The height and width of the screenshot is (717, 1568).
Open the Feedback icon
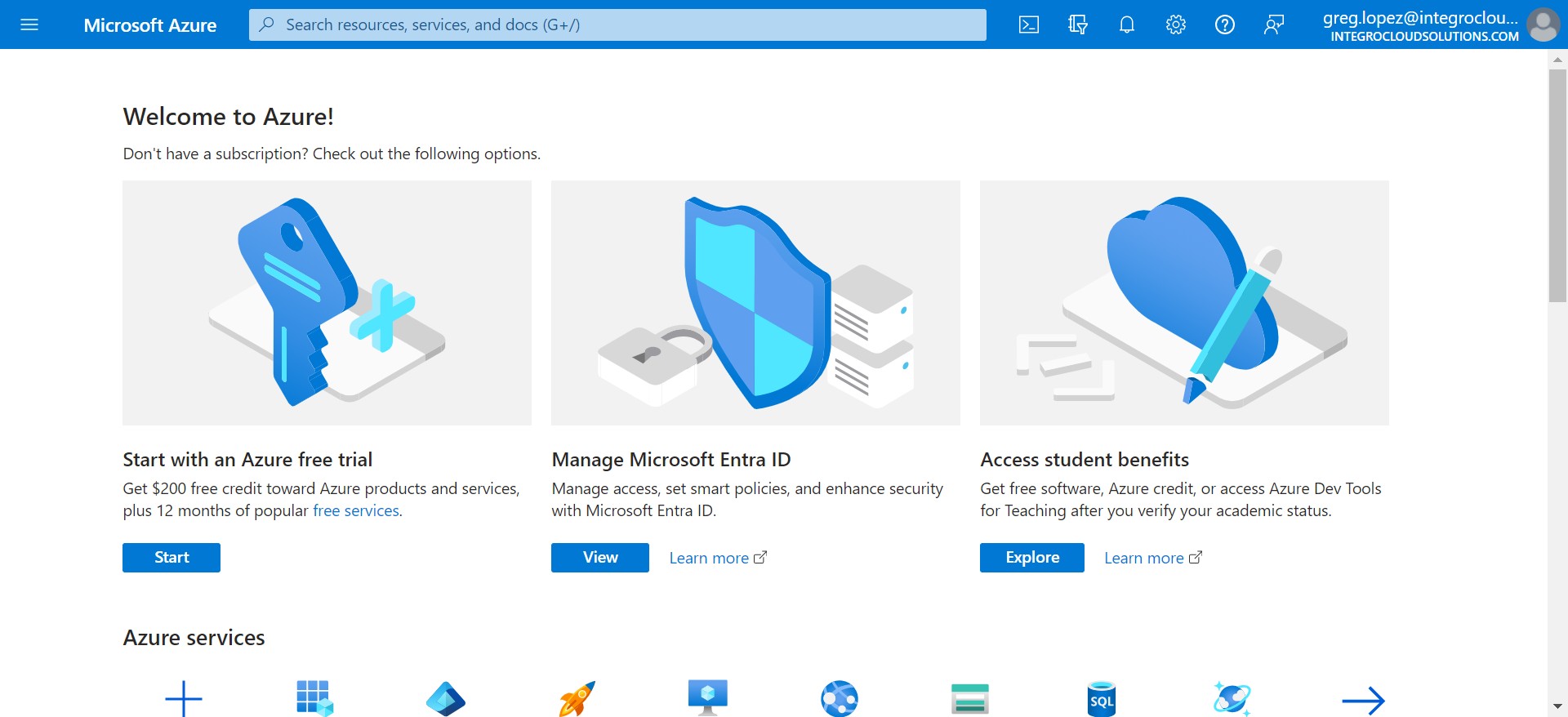coord(1274,24)
